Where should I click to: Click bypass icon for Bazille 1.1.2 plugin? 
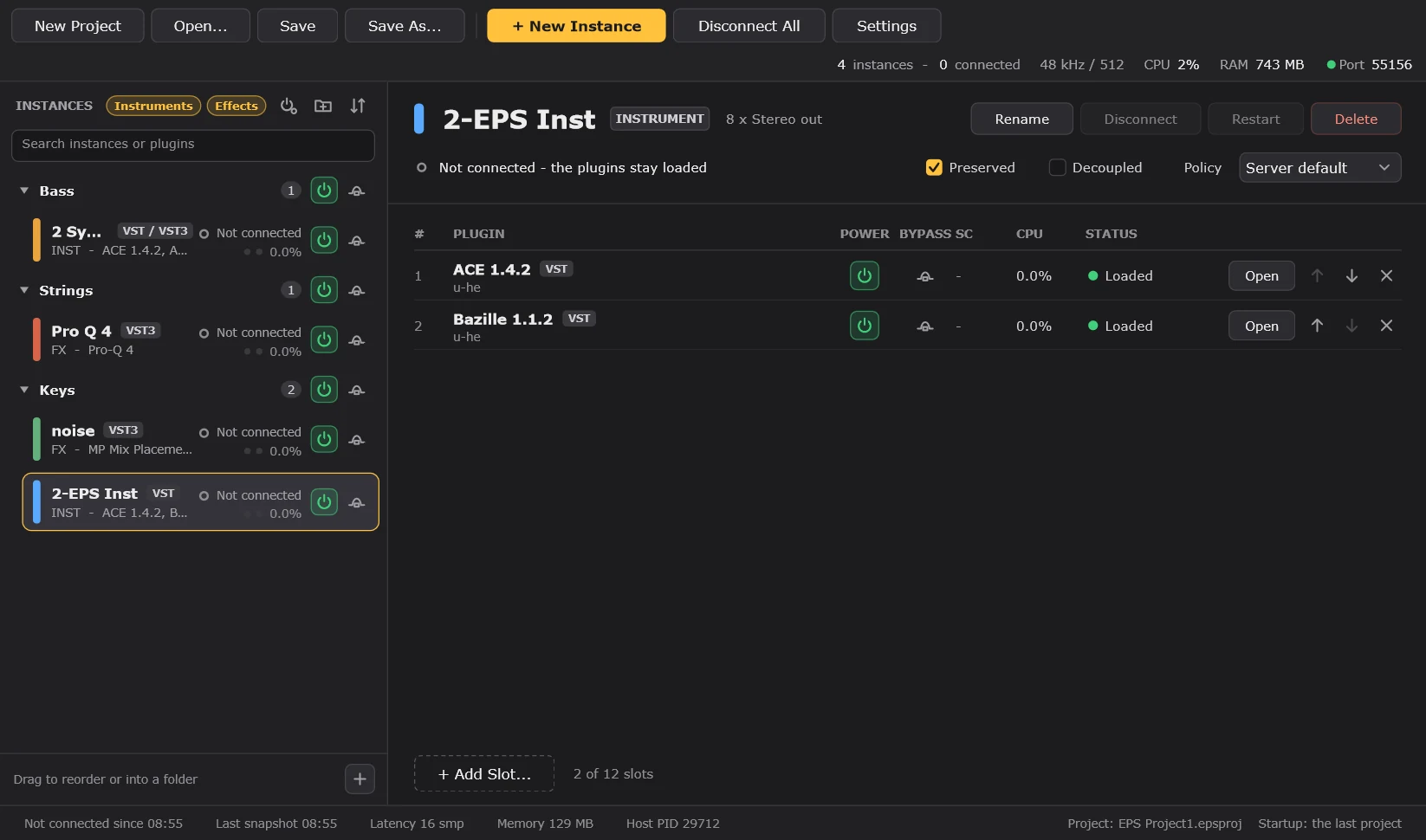[x=925, y=326]
